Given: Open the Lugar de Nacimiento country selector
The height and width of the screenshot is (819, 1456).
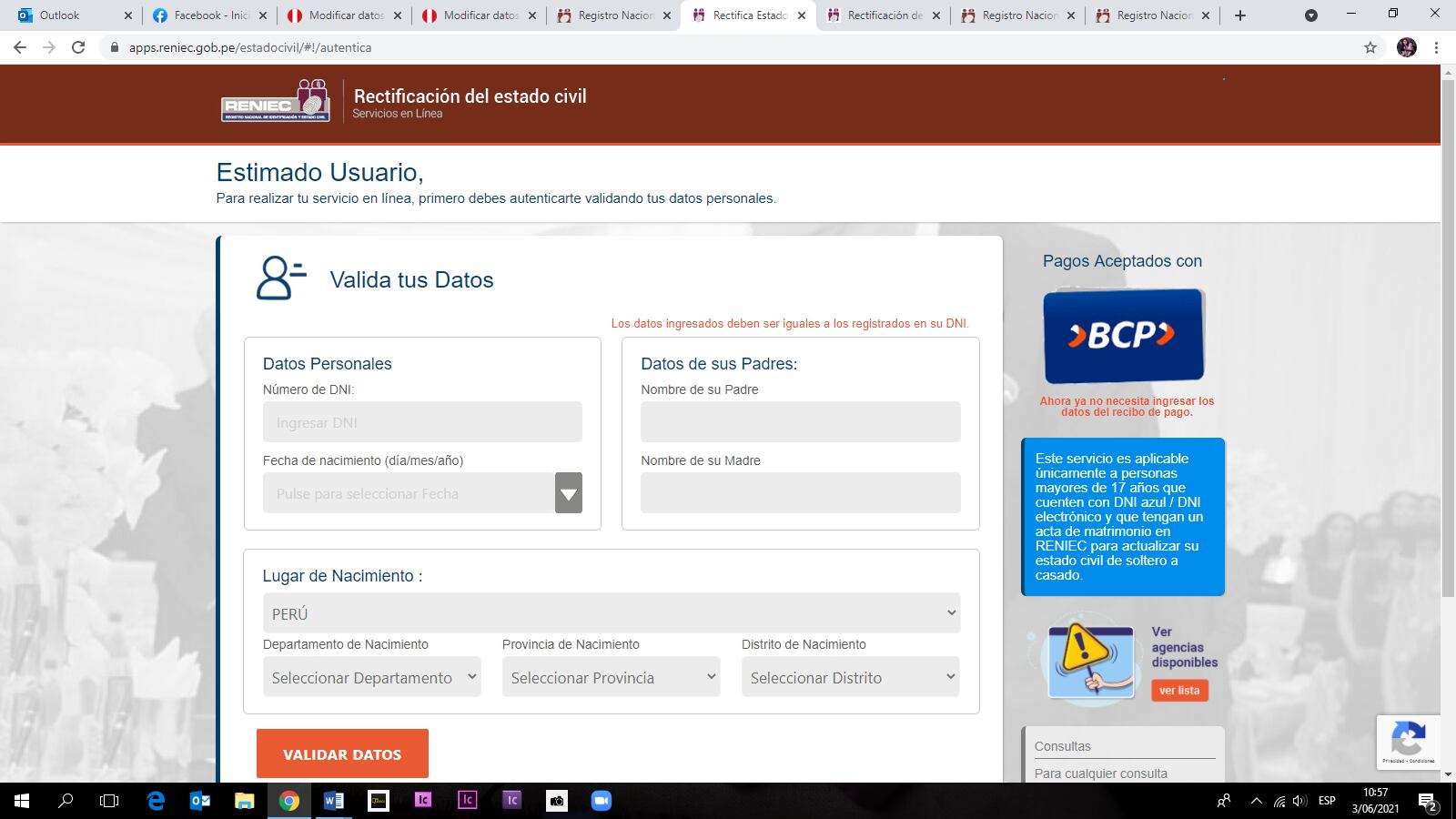Looking at the screenshot, I should click(x=611, y=612).
